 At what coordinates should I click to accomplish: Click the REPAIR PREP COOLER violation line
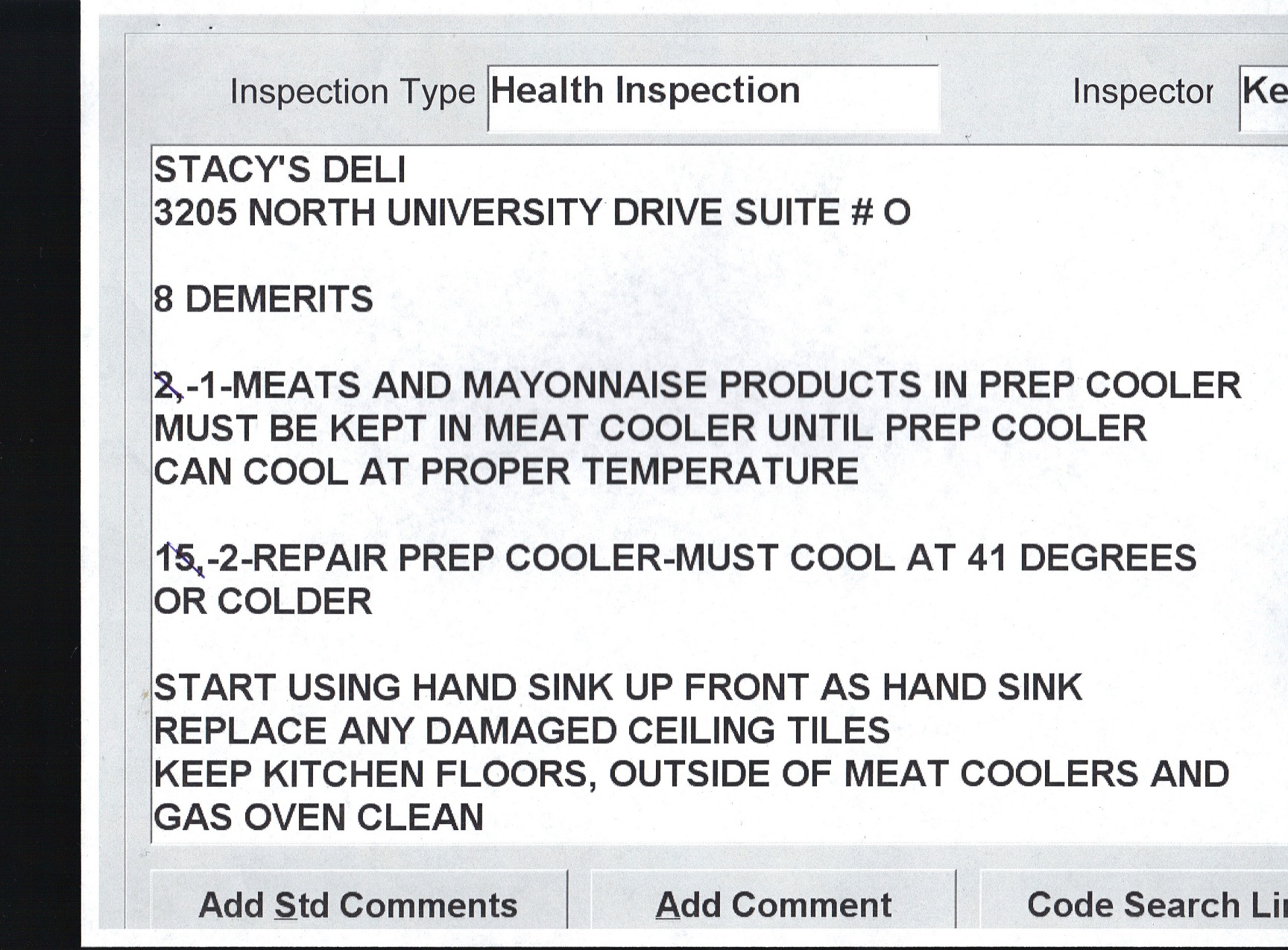pos(675,559)
